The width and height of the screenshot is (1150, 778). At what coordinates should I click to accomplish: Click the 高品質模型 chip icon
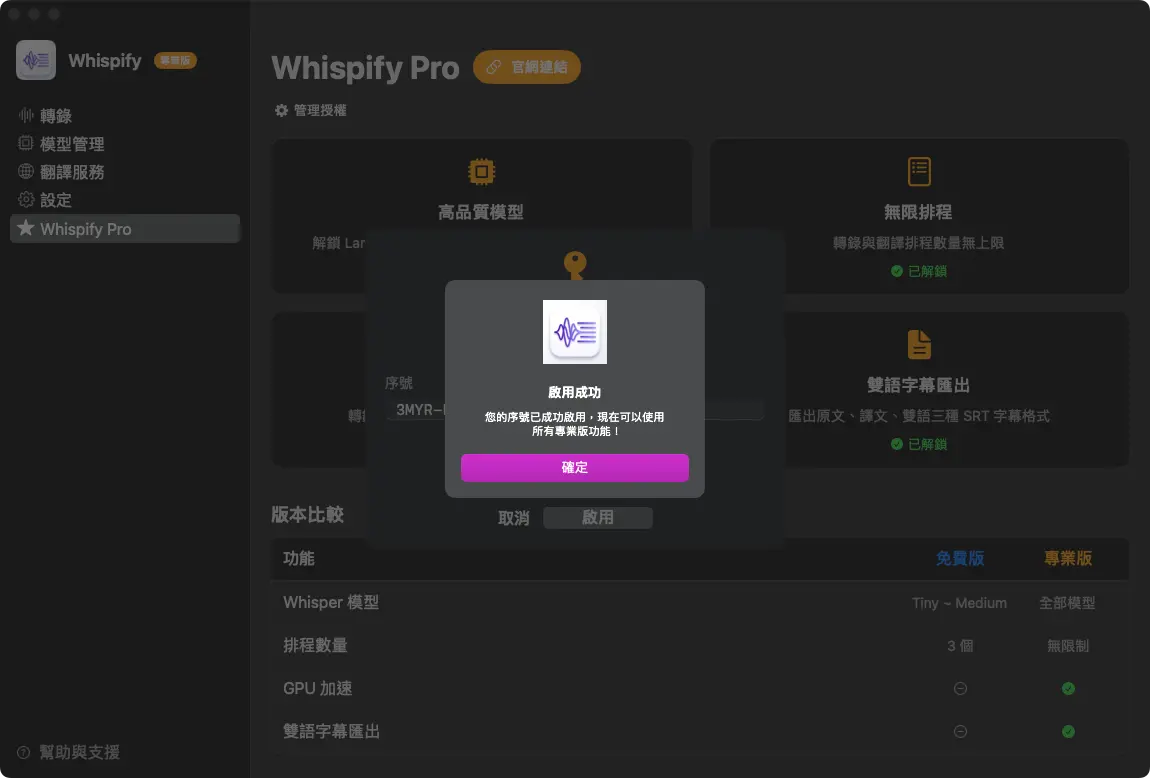[481, 172]
